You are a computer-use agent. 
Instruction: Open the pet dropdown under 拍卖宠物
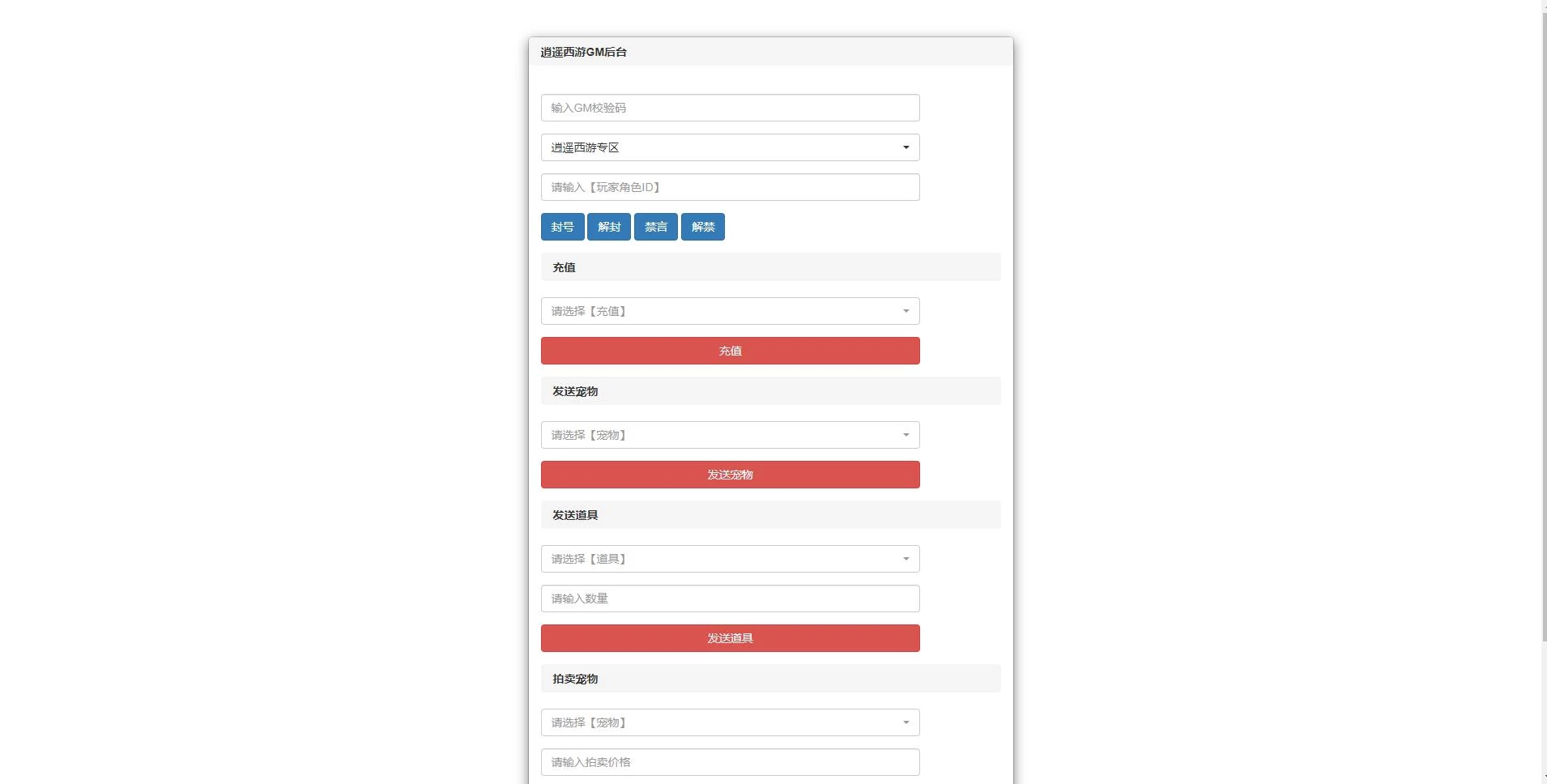tap(730, 722)
